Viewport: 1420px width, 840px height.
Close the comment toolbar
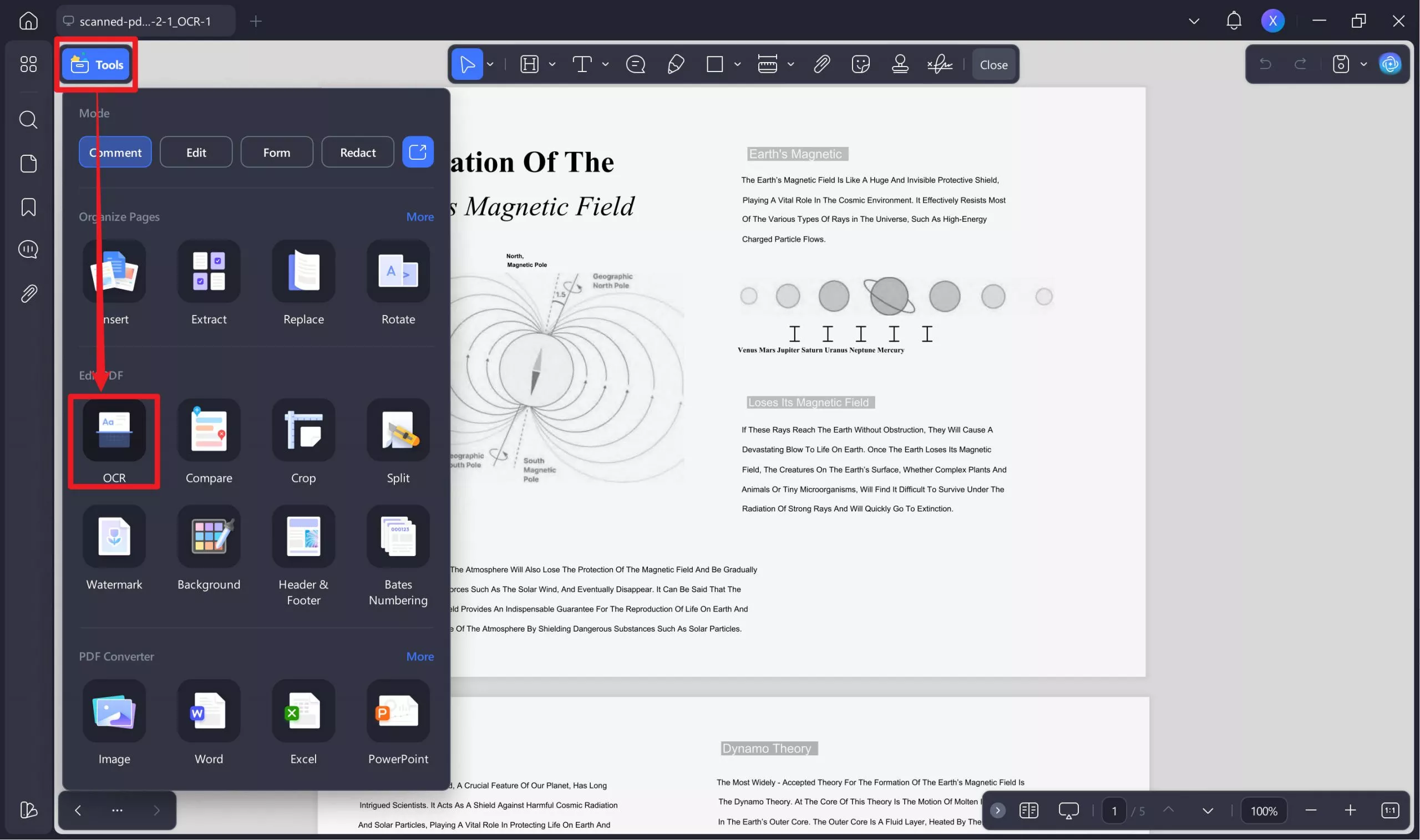tap(993, 64)
